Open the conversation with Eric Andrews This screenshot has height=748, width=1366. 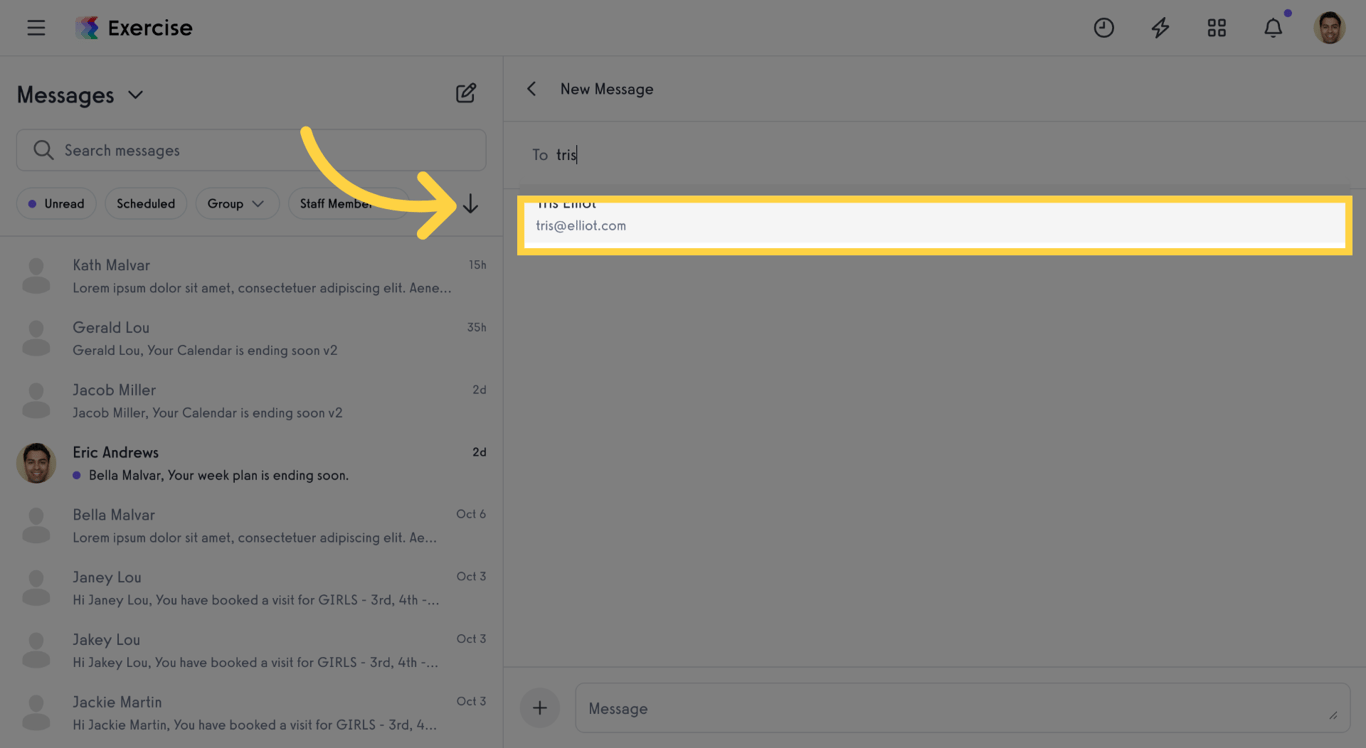[x=250, y=462]
